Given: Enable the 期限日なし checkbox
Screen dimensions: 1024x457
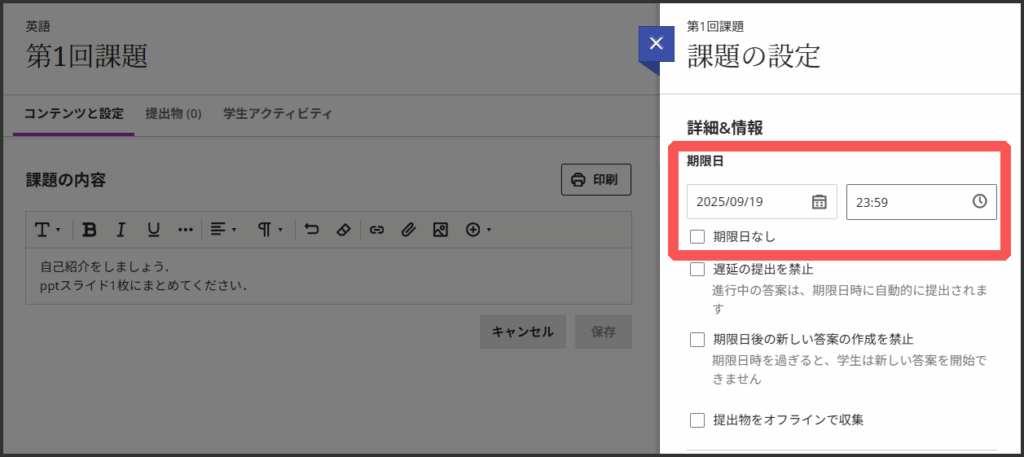Looking at the screenshot, I should coord(698,237).
